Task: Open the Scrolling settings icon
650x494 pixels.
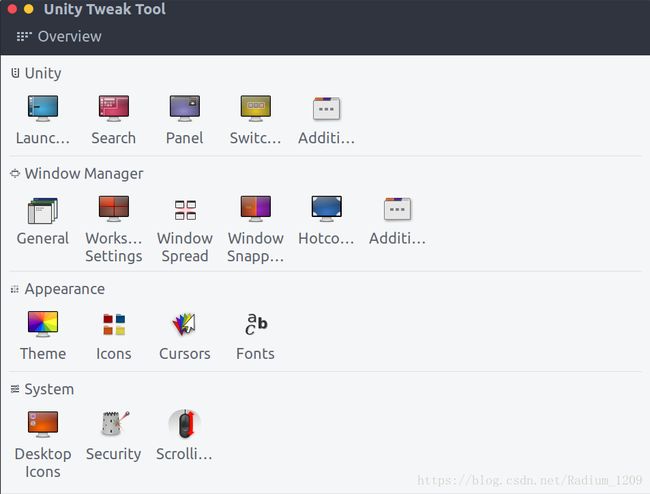Action: click(x=185, y=424)
